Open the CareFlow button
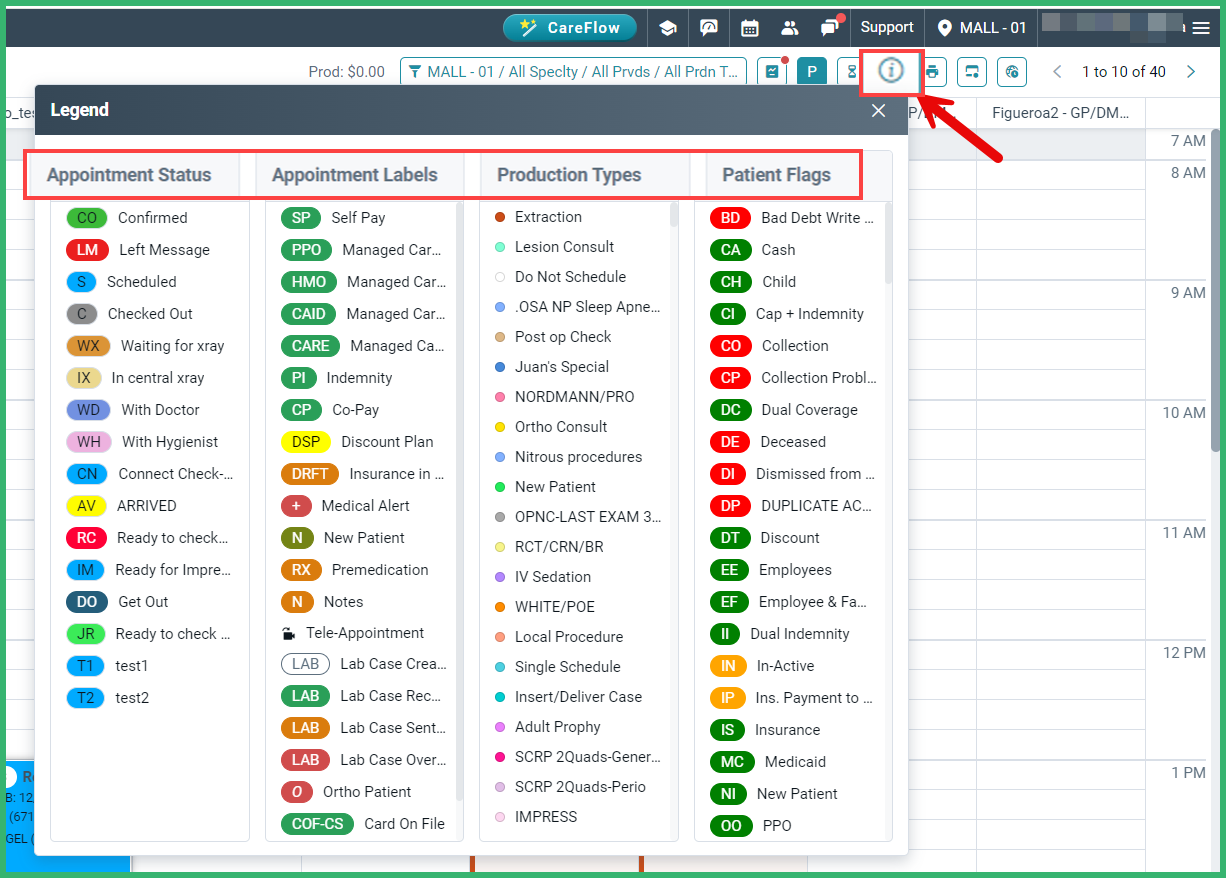This screenshot has width=1226, height=878. [570, 27]
